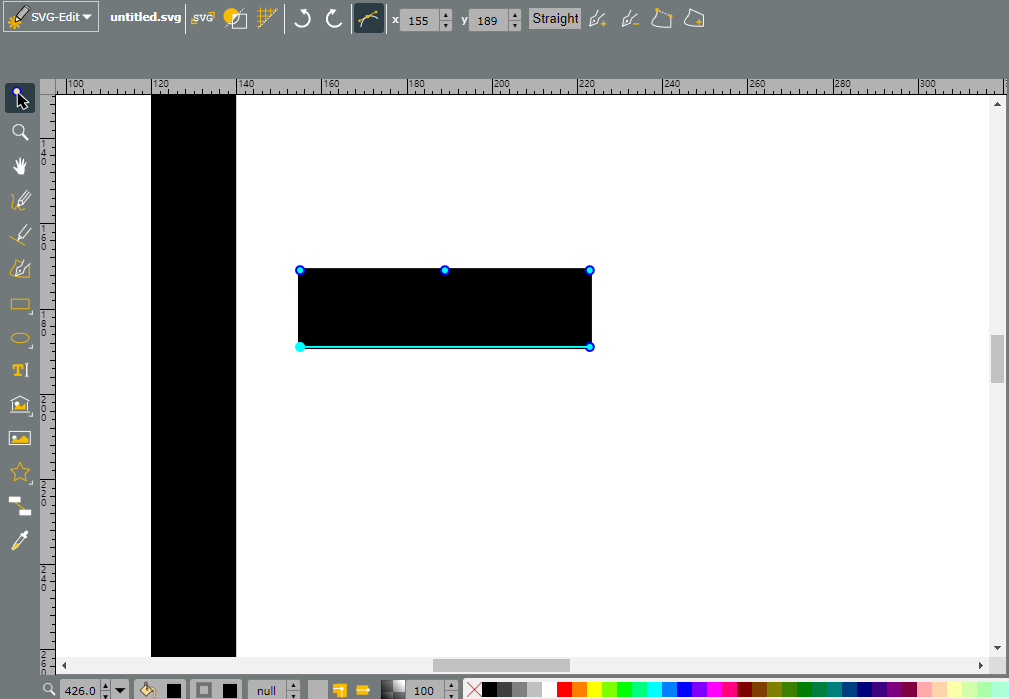Toggle the path node edit mode button
This screenshot has height=699, width=1009.
[369, 18]
